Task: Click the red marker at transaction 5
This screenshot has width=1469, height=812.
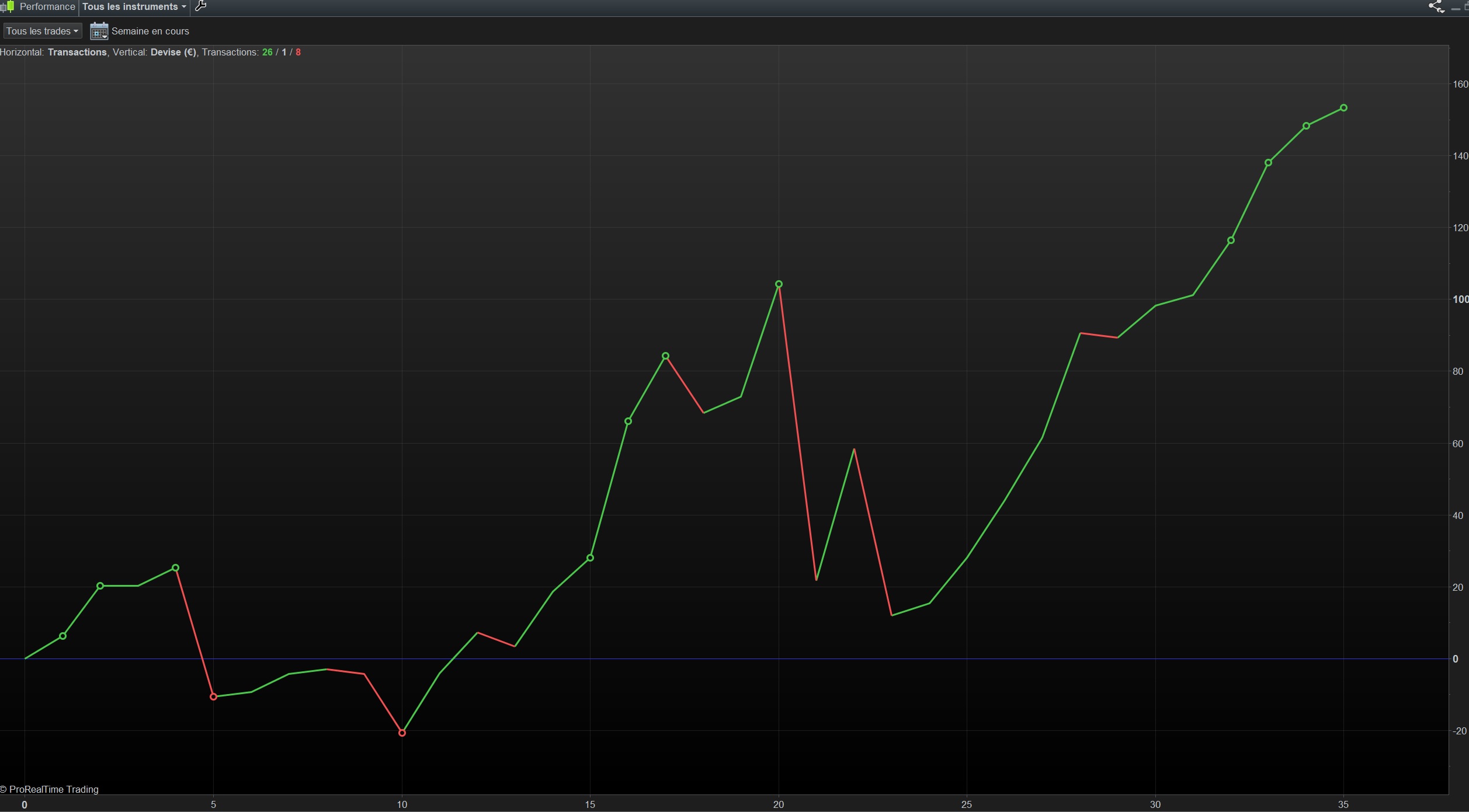Action: (213, 696)
